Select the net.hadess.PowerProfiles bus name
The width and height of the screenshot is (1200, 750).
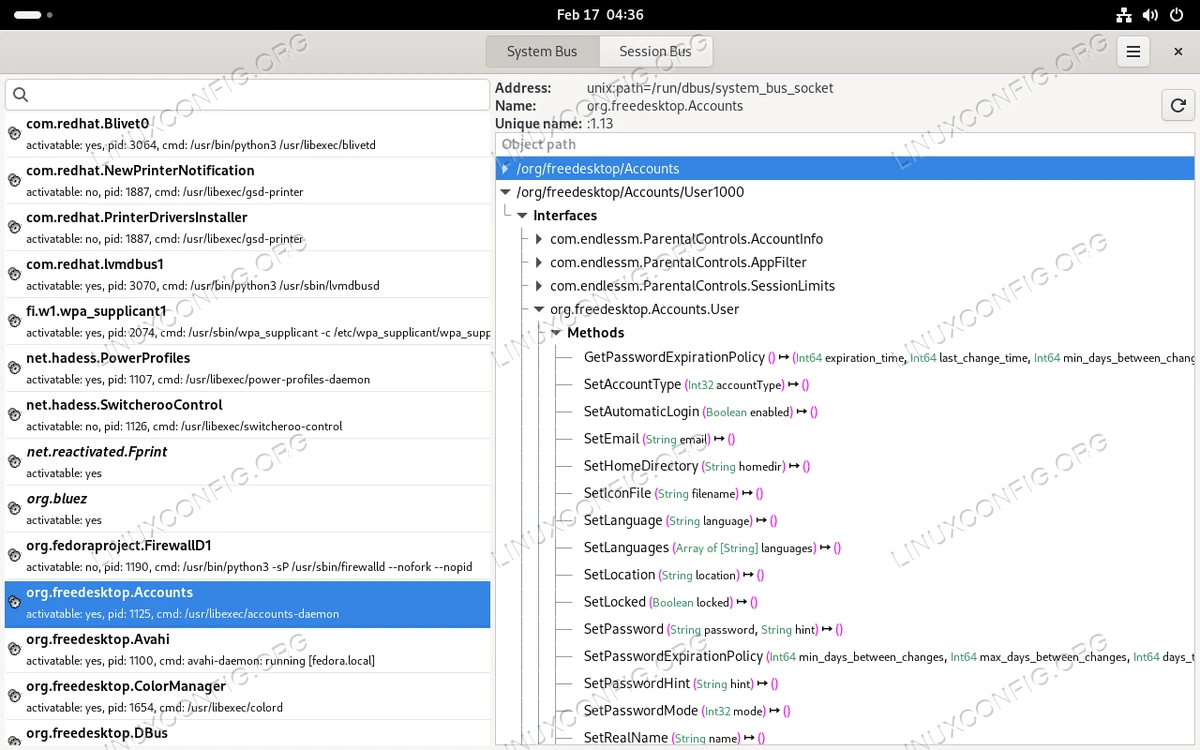[x=247, y=368]
